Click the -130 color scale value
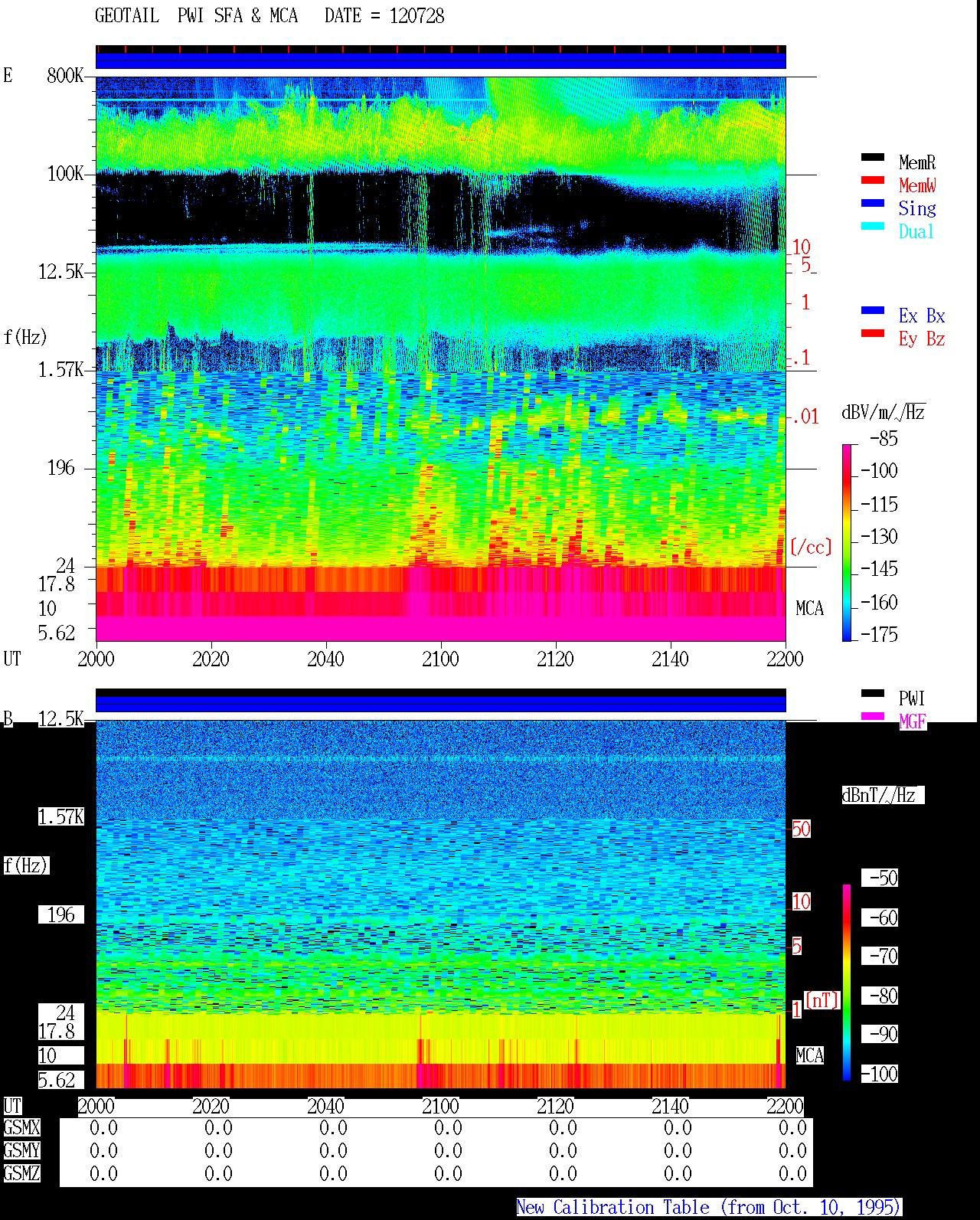Image resolution: width=980 pixels, height=1220 pixels. tap(879, 536)
